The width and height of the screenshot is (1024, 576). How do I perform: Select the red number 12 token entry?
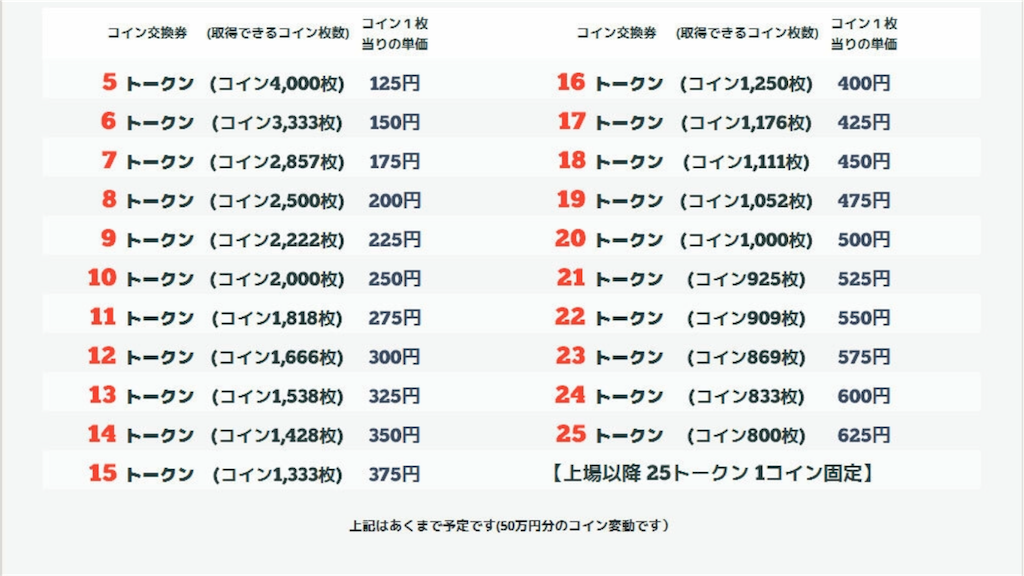(102, 357)
